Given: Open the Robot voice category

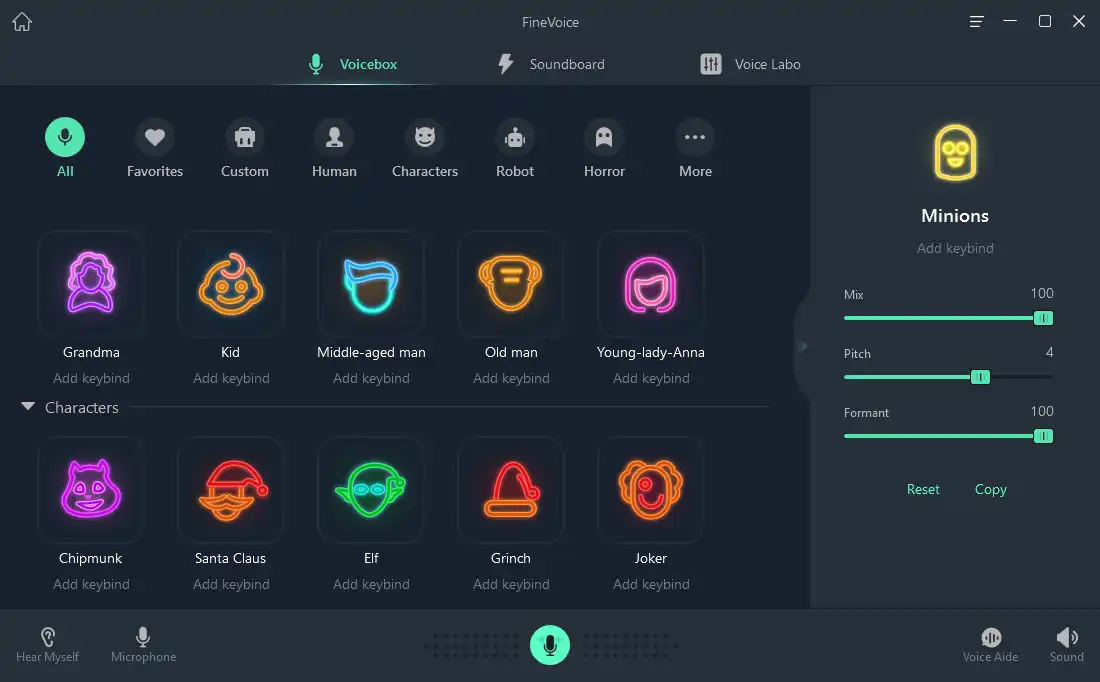Looking at the screenshot, I should (515, 148).
